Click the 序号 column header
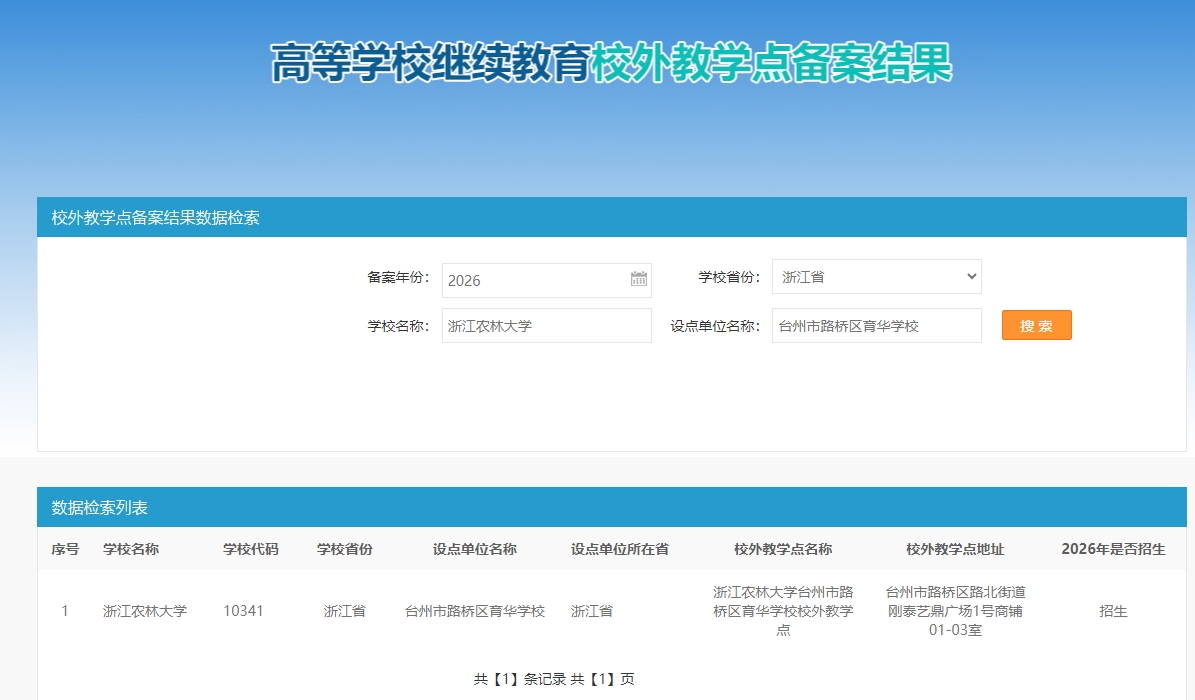The width and height of the screenshot is (1195, 700). coord(65,549)
